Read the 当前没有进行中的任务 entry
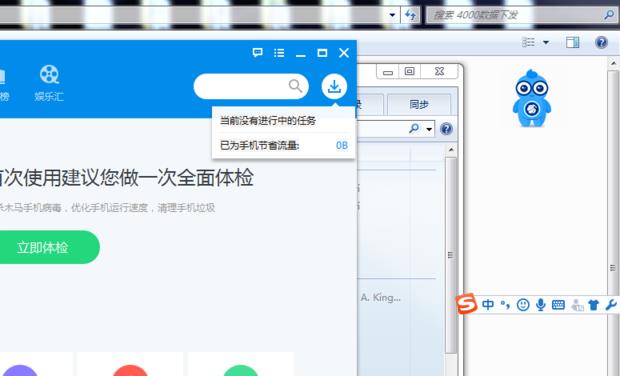This screenshot has height=376, width=620. coord(268,121)
